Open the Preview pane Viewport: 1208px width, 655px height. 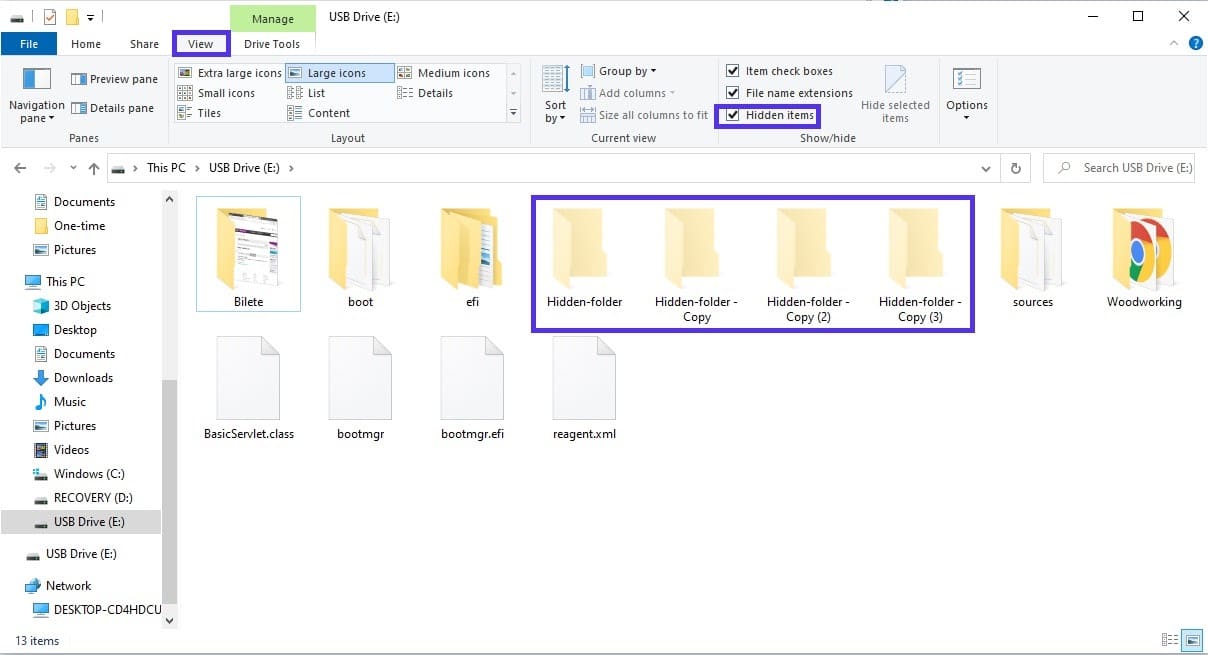[112, 78]
